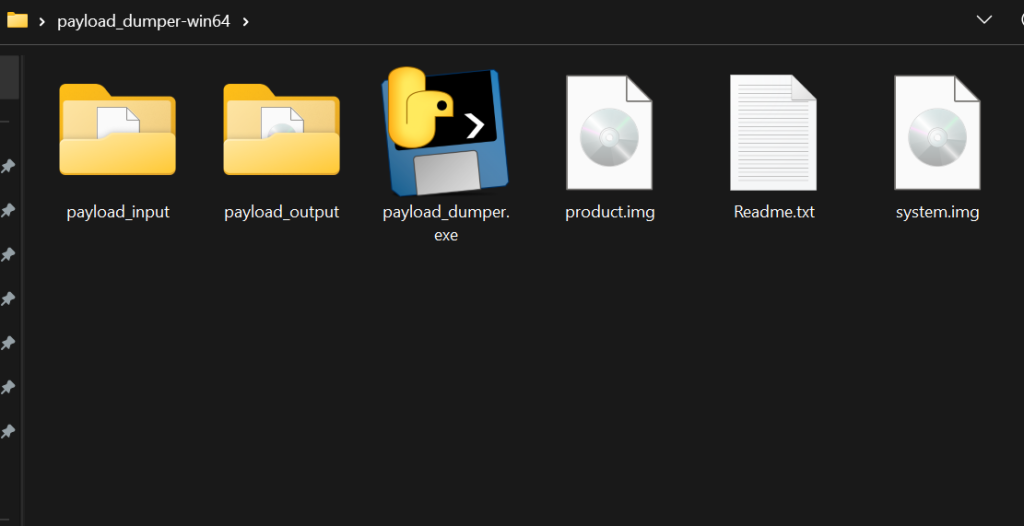Click the yellow folder icon in address bar
The image size is (1024, 526).
[17, 20]
